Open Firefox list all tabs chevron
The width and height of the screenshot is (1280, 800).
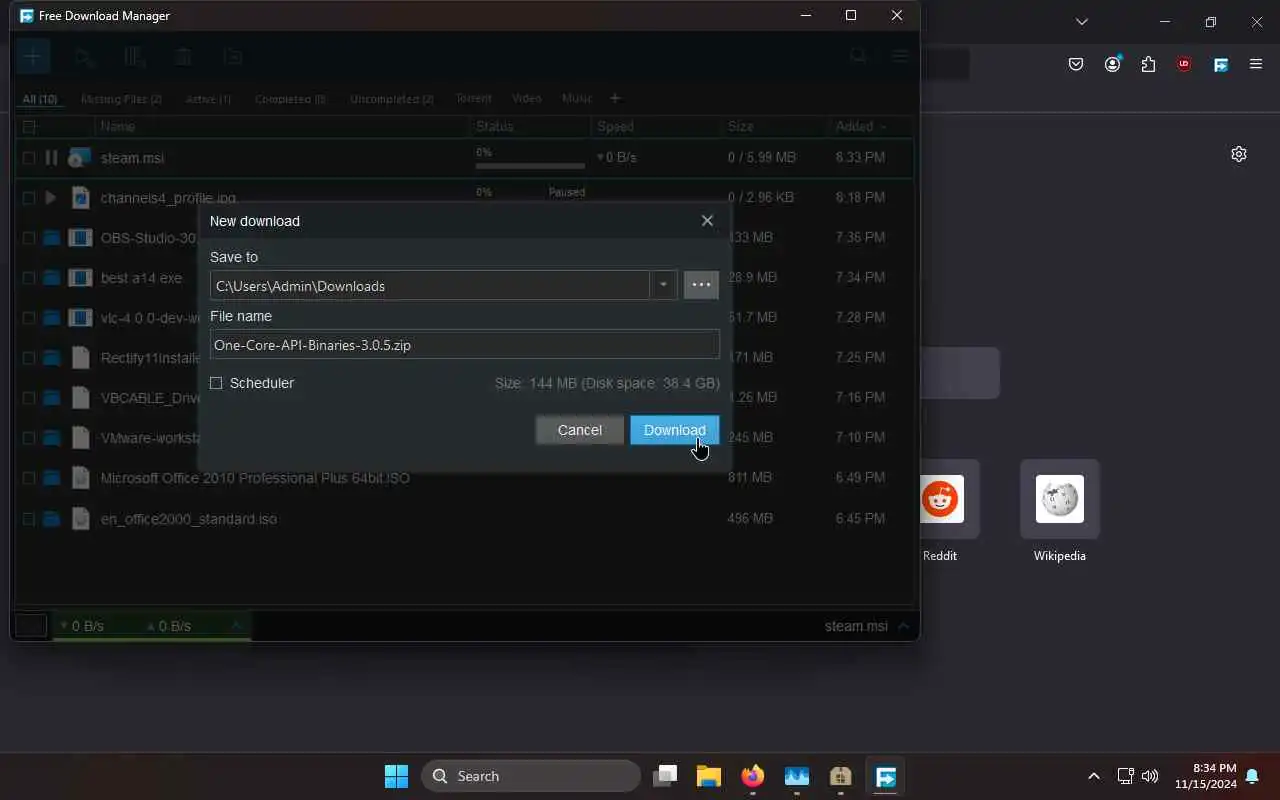tap(1081, 21)
